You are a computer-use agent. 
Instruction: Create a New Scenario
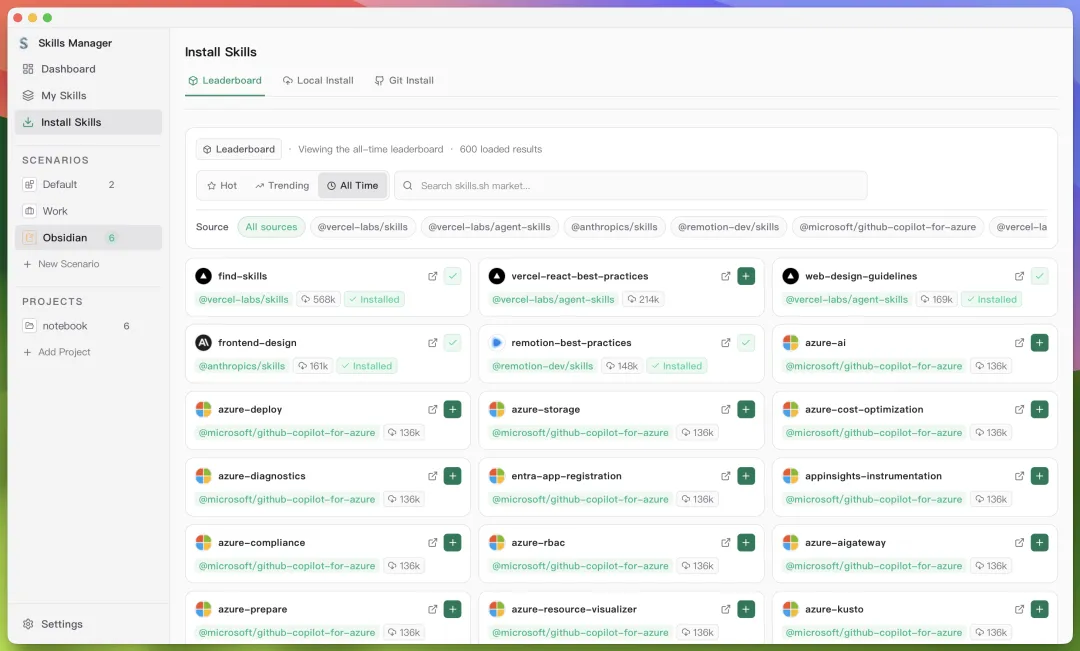(61, 264)
